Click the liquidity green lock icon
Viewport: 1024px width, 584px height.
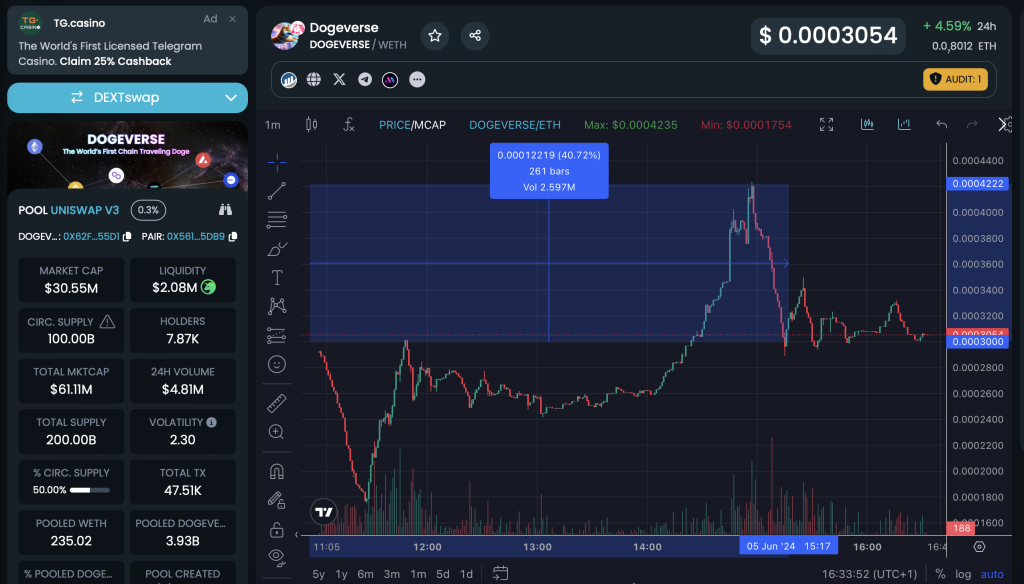(208, 287)
